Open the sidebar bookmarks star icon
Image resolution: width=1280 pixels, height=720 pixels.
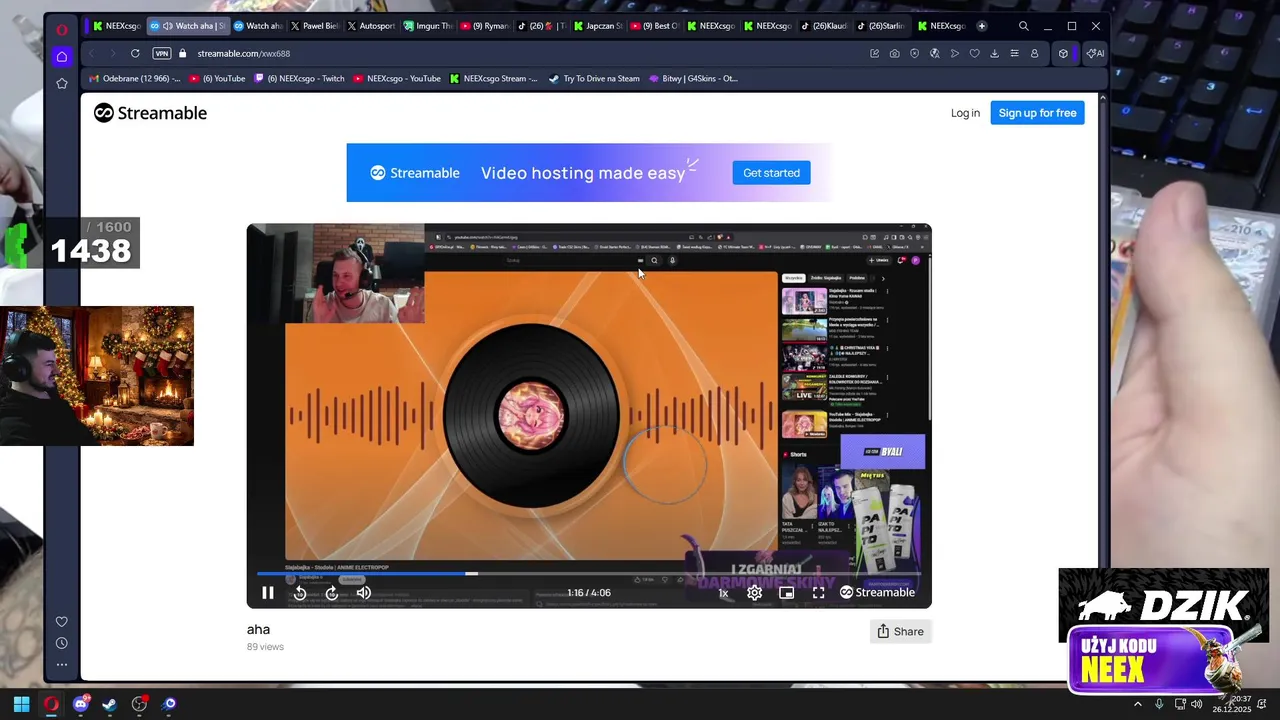pyautogui.click(x=62, y=83)
